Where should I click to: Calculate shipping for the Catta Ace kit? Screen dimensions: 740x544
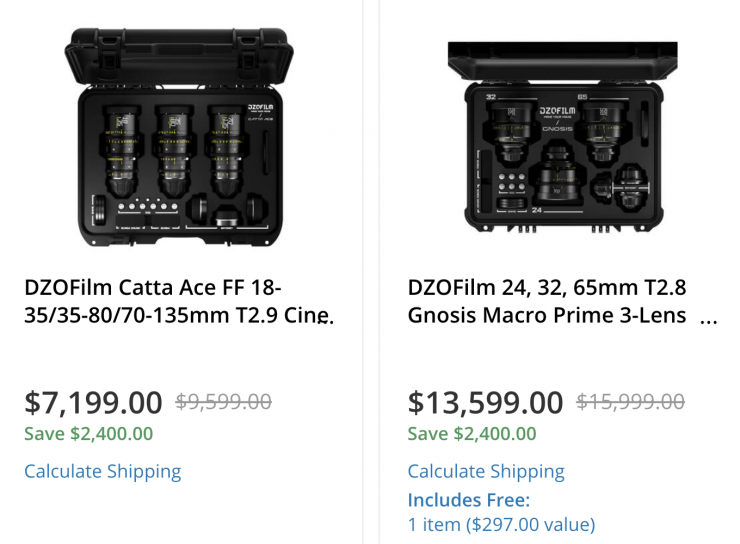click(x=102, y=471)
